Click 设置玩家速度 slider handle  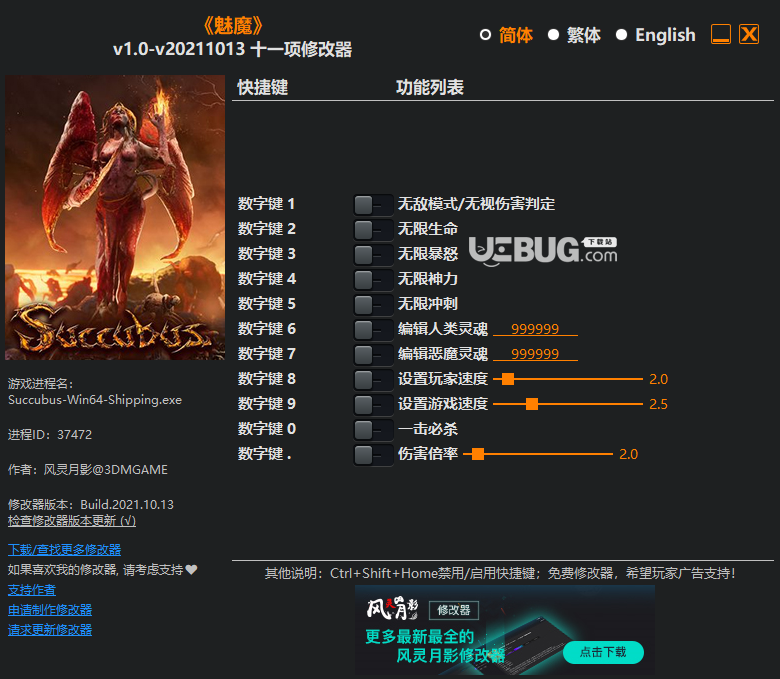pos(508,379)
